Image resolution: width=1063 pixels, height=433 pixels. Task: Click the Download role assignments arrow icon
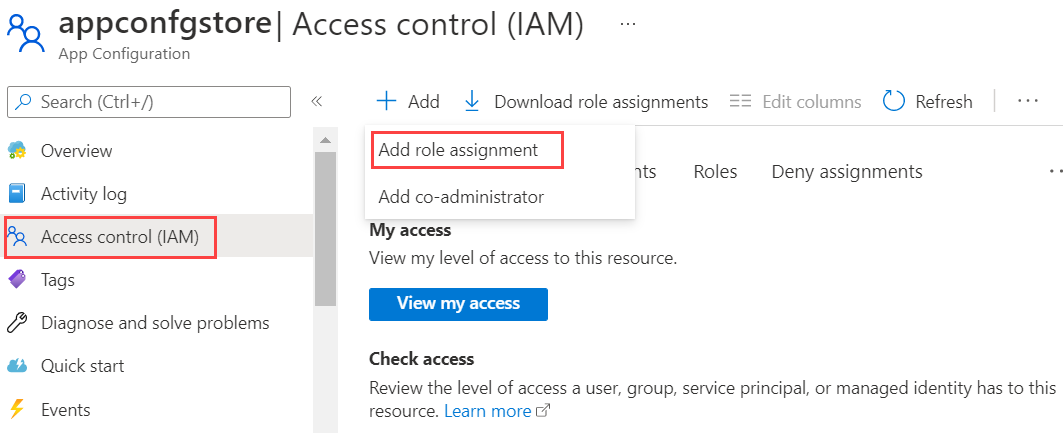(472, 101)
